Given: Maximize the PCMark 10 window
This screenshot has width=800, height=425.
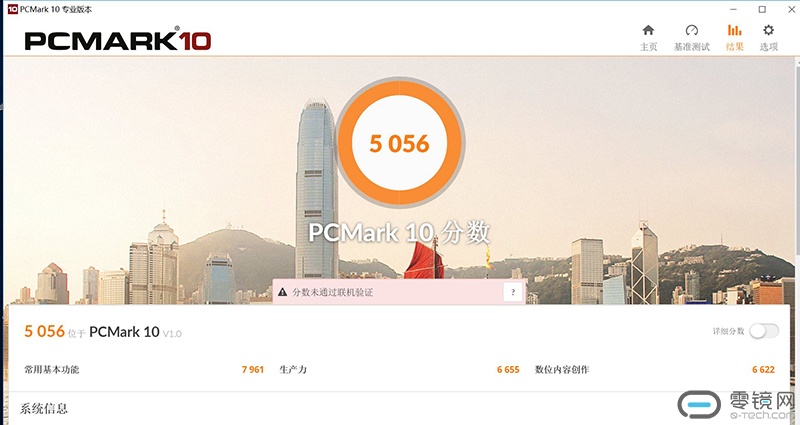Looking at the screenshot, I should (762, 9).
